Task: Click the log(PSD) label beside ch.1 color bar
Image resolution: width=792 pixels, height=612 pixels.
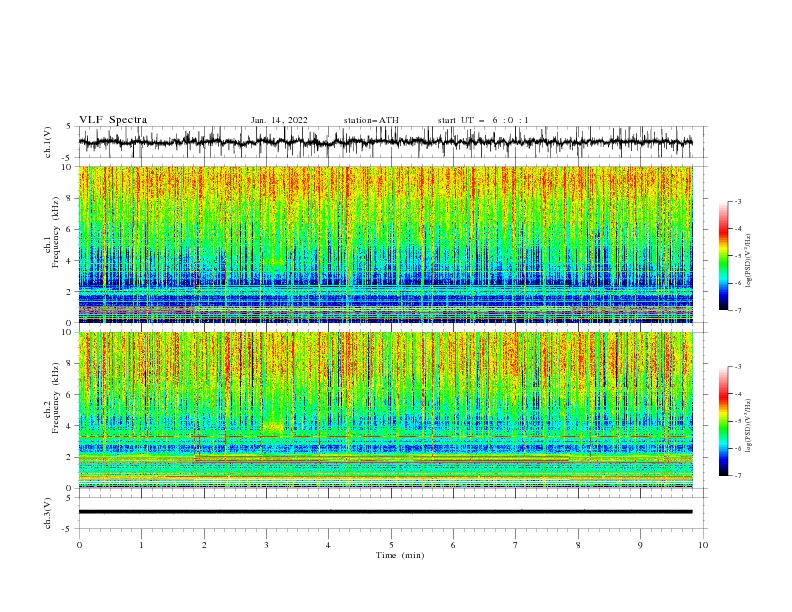Action: 749,261
